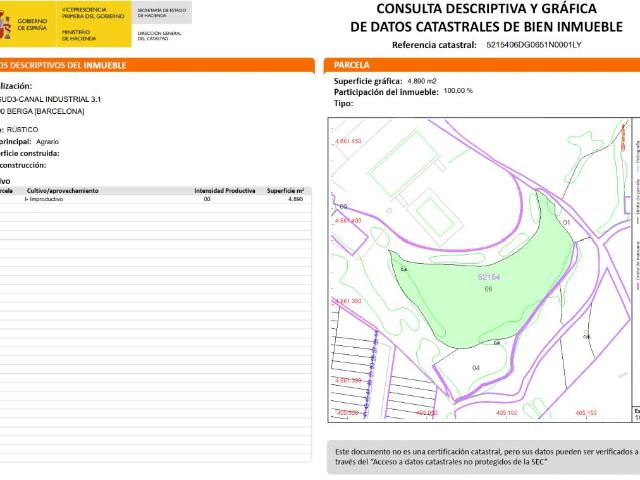
Task: Click the Cultivo/aprovechamiento column header
Action: [62, 190]
